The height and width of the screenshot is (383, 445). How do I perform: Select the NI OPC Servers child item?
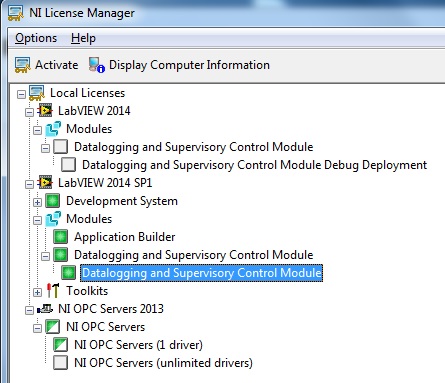tap(105, 327)
